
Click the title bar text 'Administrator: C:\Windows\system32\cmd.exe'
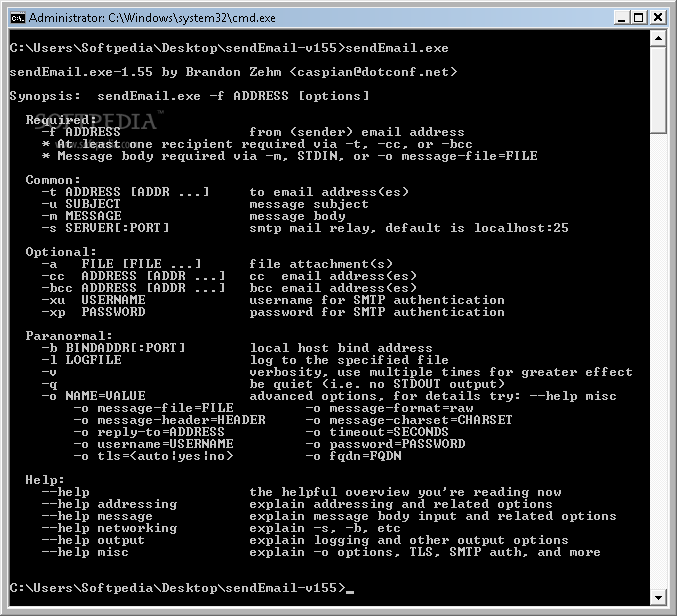pyautogui.click(x=152, y=18)
